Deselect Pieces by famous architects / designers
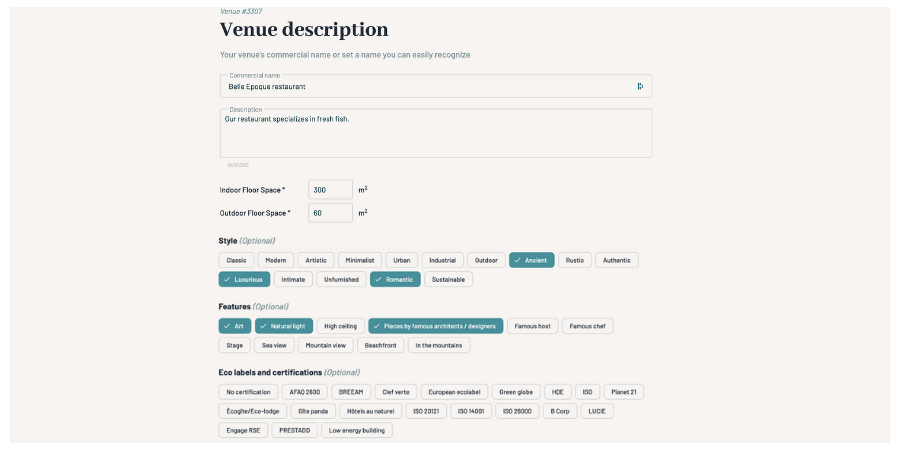The width and height of the screenshot is (900, 450). click(x=436, y=326)
